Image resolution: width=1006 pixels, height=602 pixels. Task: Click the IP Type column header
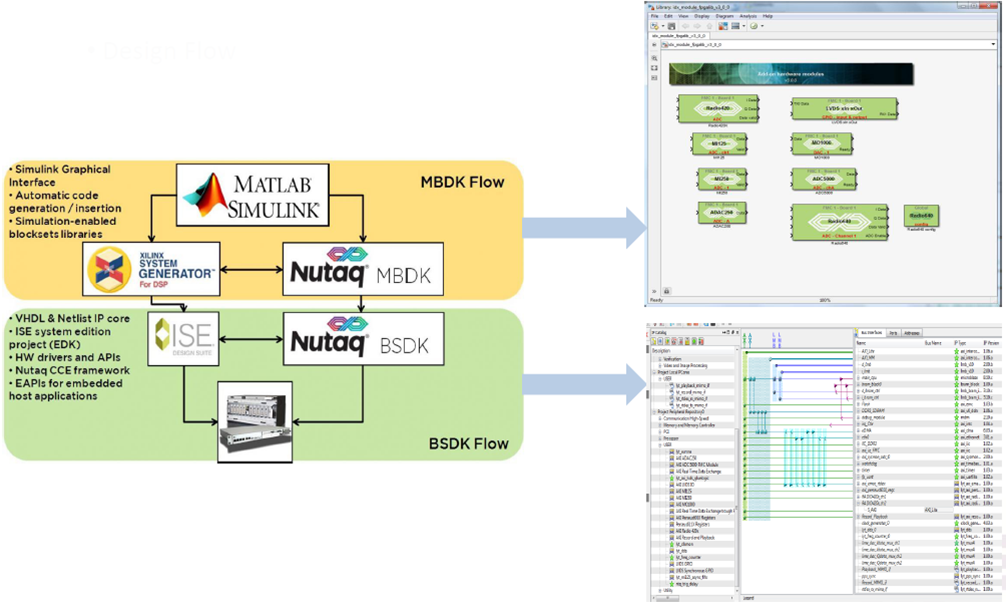pos(960,343)
